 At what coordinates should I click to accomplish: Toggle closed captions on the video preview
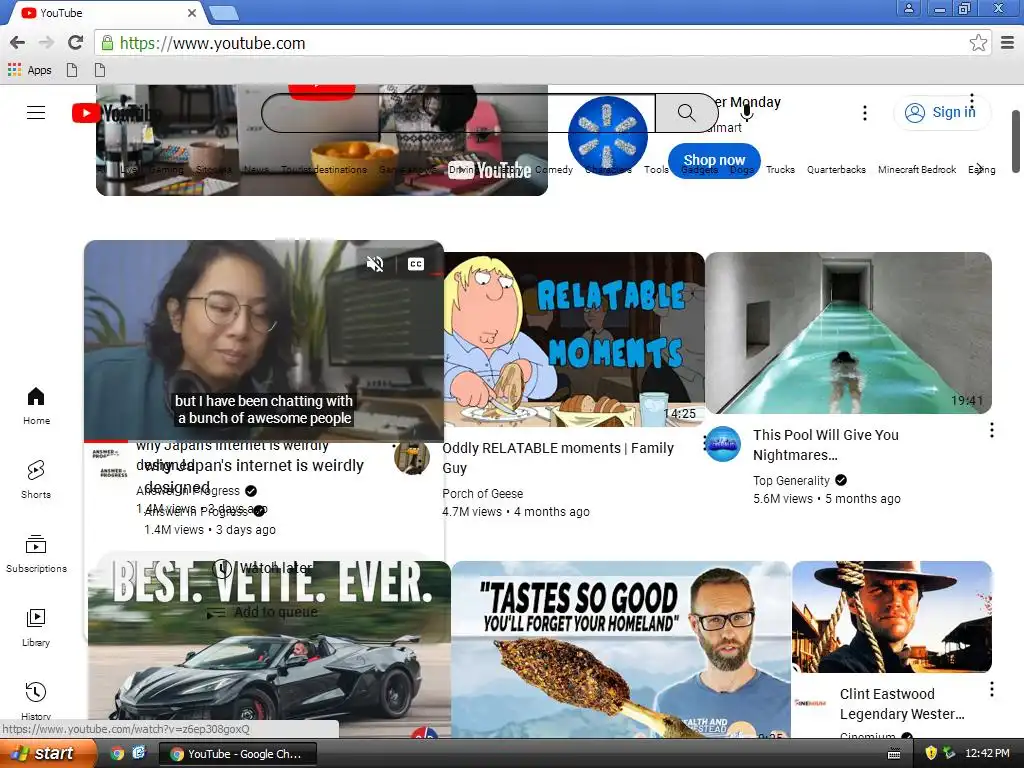click(x=416, y=264)
